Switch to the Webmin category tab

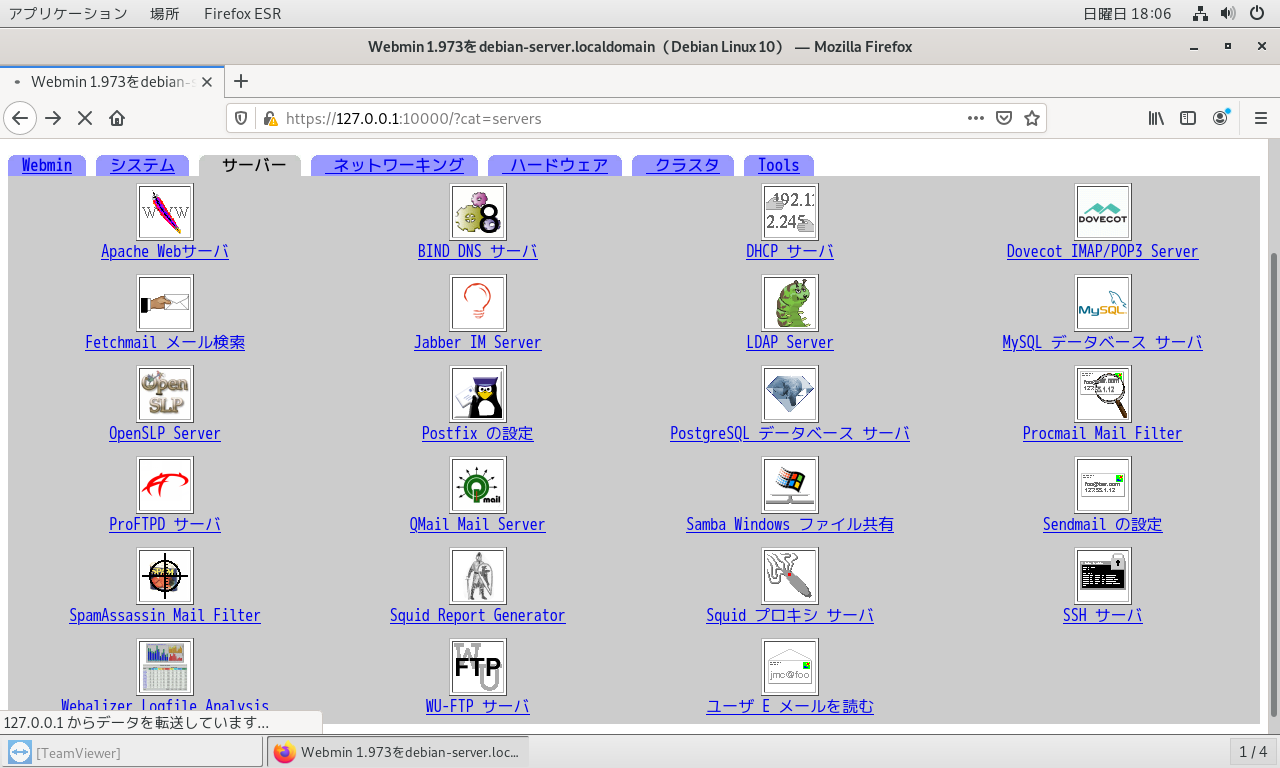click(x=47, y=166)
